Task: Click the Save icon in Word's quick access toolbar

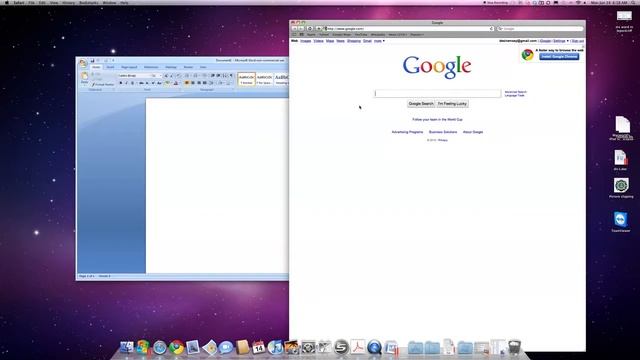Action: [x=93, y=61]
